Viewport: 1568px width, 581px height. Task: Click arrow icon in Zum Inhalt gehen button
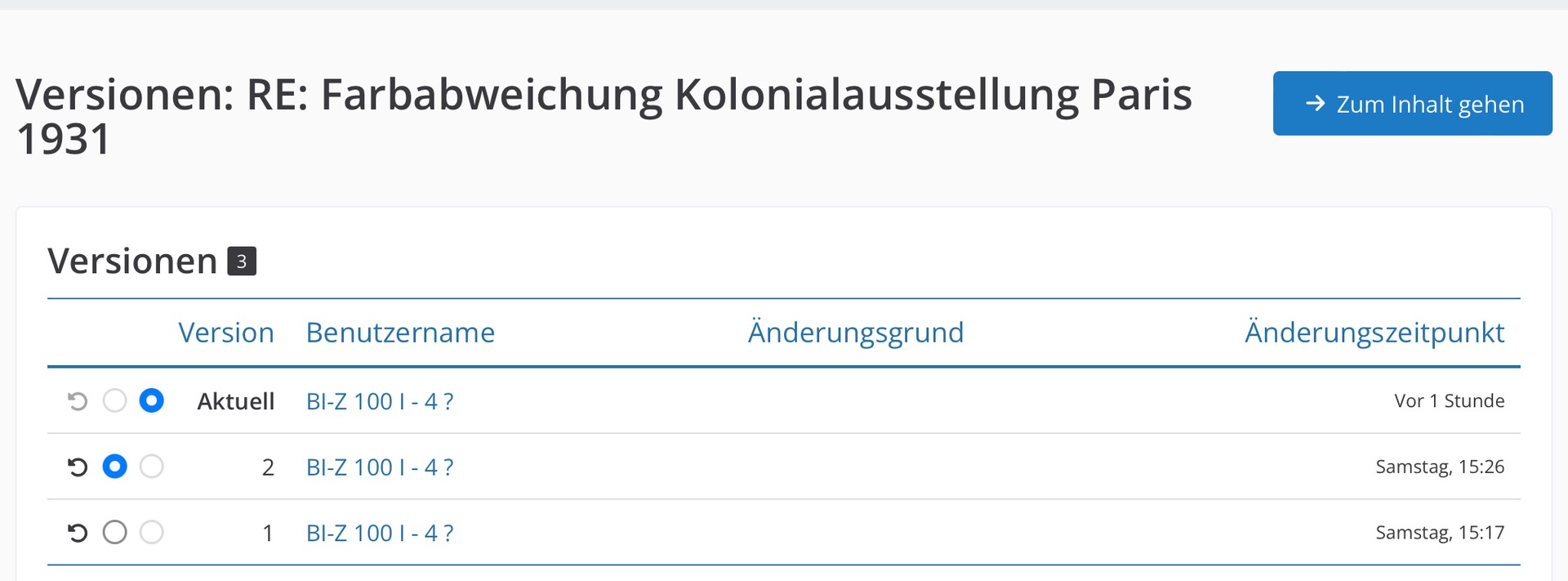point(1315,104)
